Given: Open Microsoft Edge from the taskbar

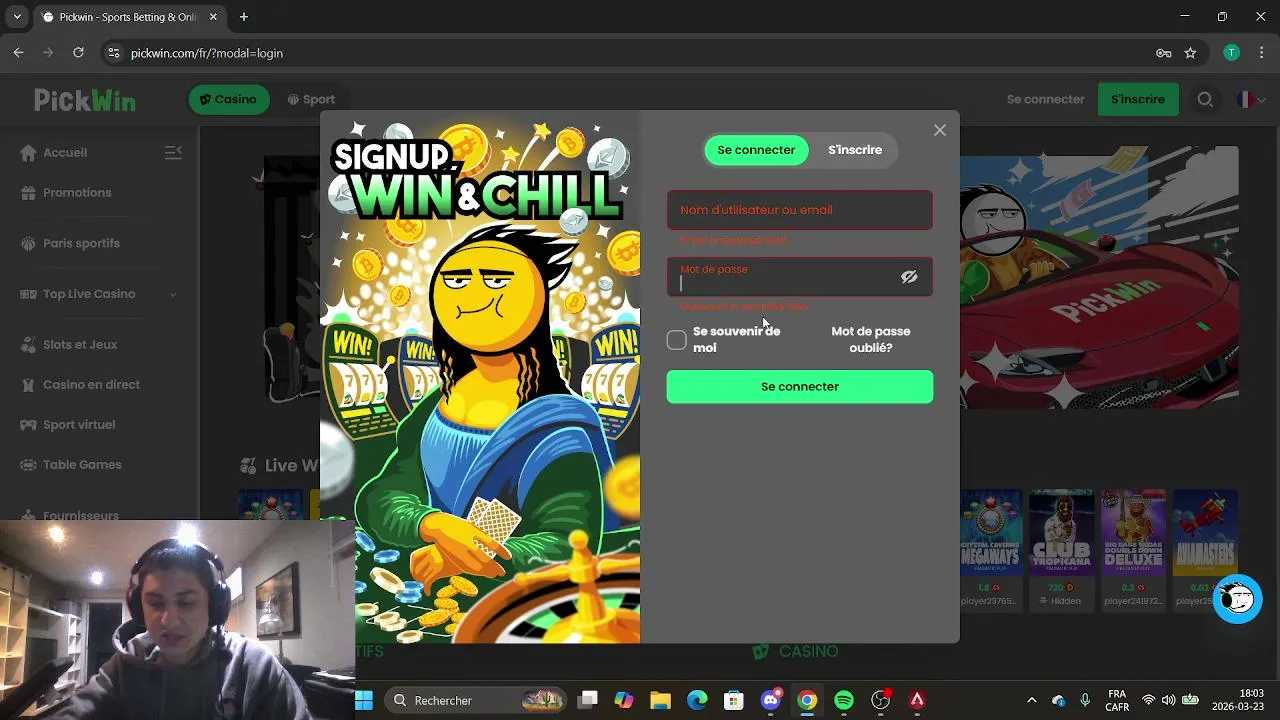Looking at the screenshot, I should pyautogui.click(x=697, y=700).
